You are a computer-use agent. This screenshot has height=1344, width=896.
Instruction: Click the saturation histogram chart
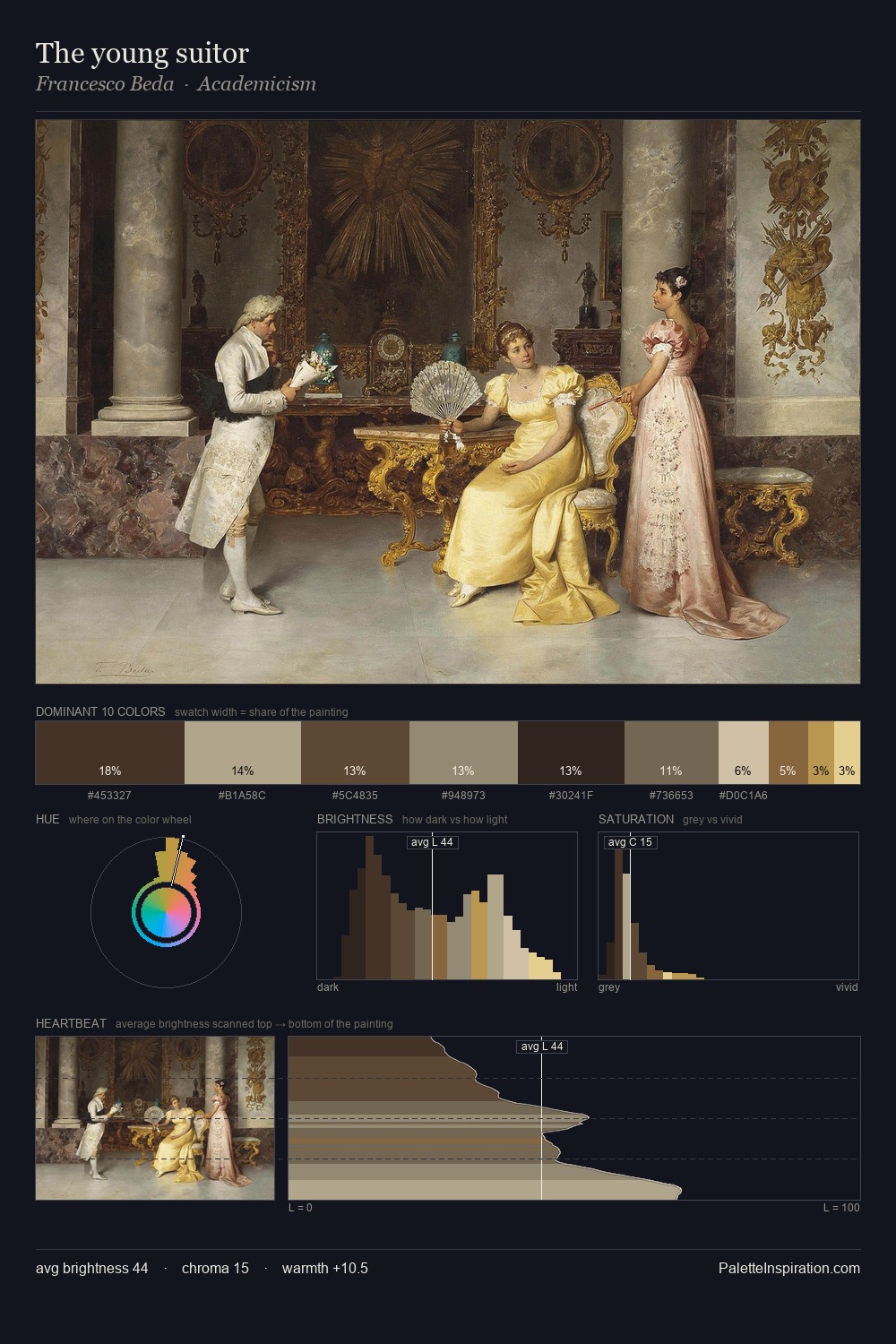[728, 906]
